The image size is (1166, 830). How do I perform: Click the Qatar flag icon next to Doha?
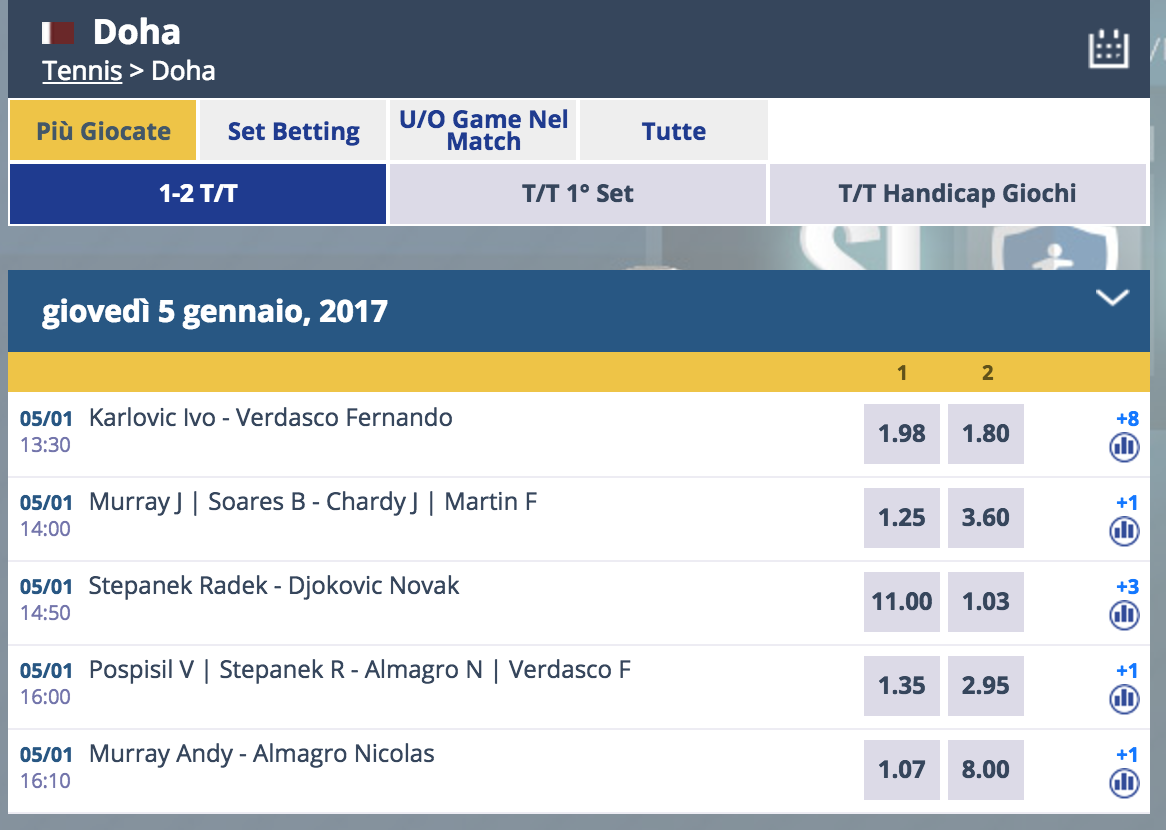coord(58,33)
